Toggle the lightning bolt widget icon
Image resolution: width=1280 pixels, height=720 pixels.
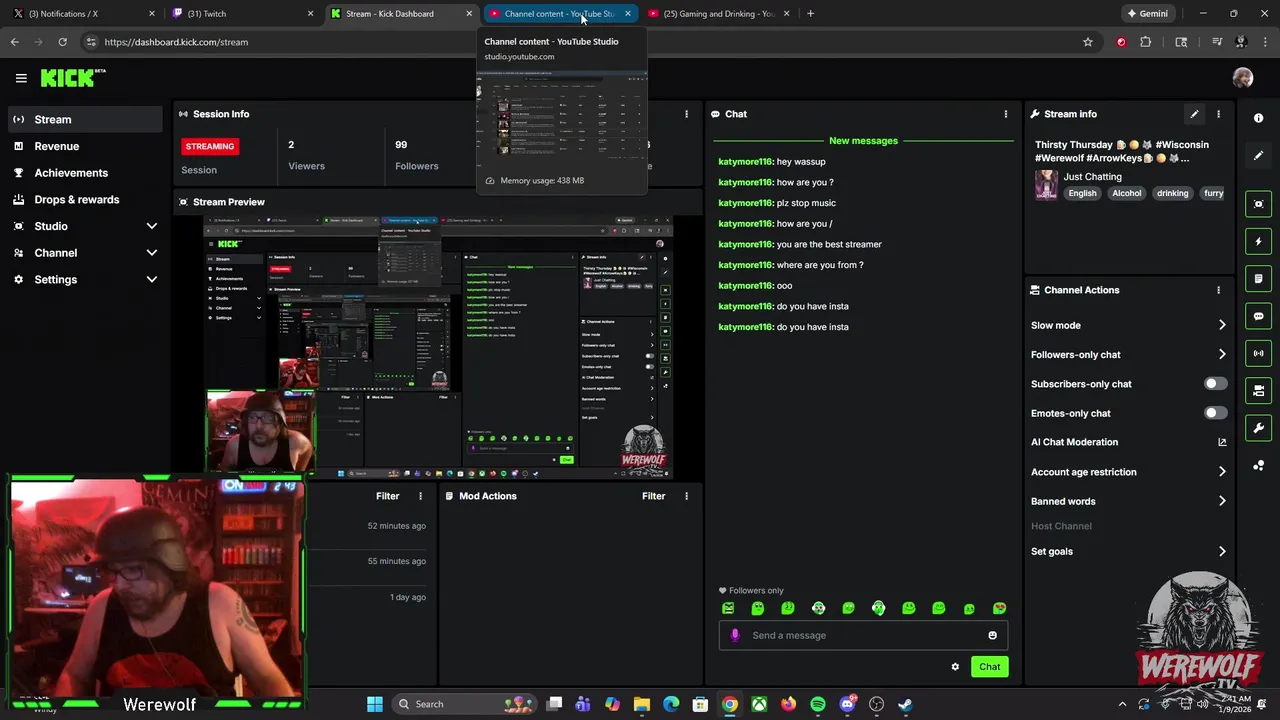[x=1259, y=241]
